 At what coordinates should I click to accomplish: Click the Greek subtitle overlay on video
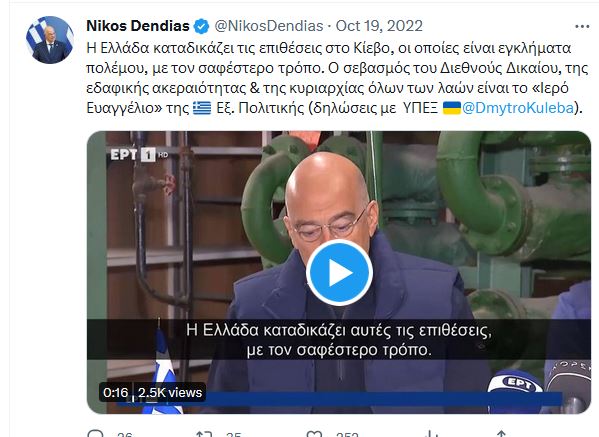(339, 340)
